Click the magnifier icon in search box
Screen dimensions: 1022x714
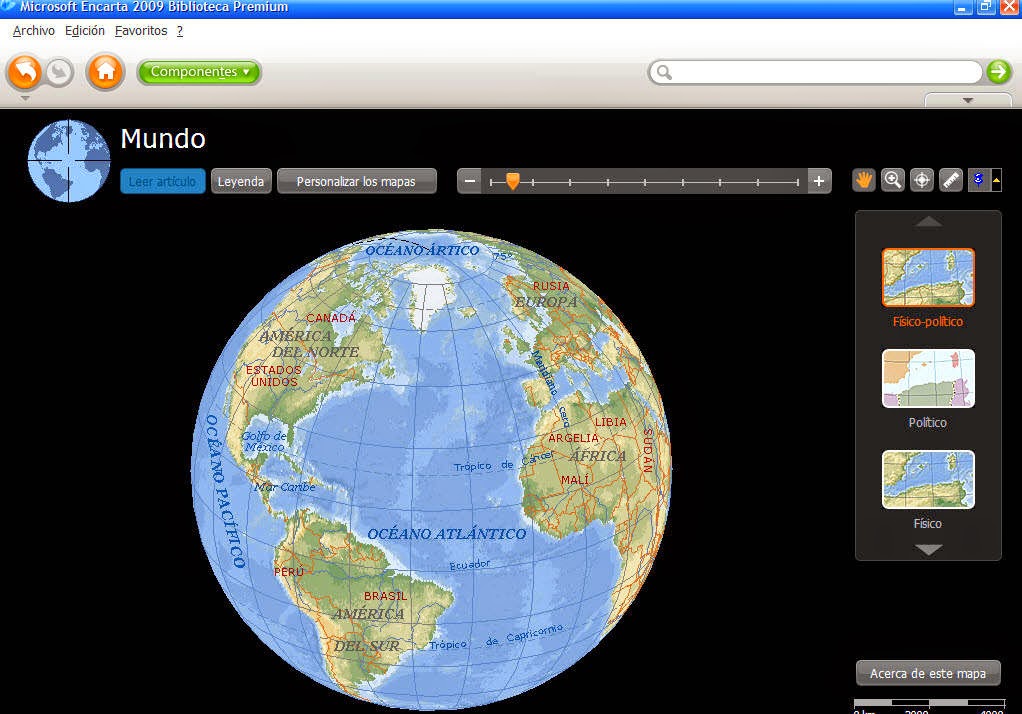(x=664, y=72)
